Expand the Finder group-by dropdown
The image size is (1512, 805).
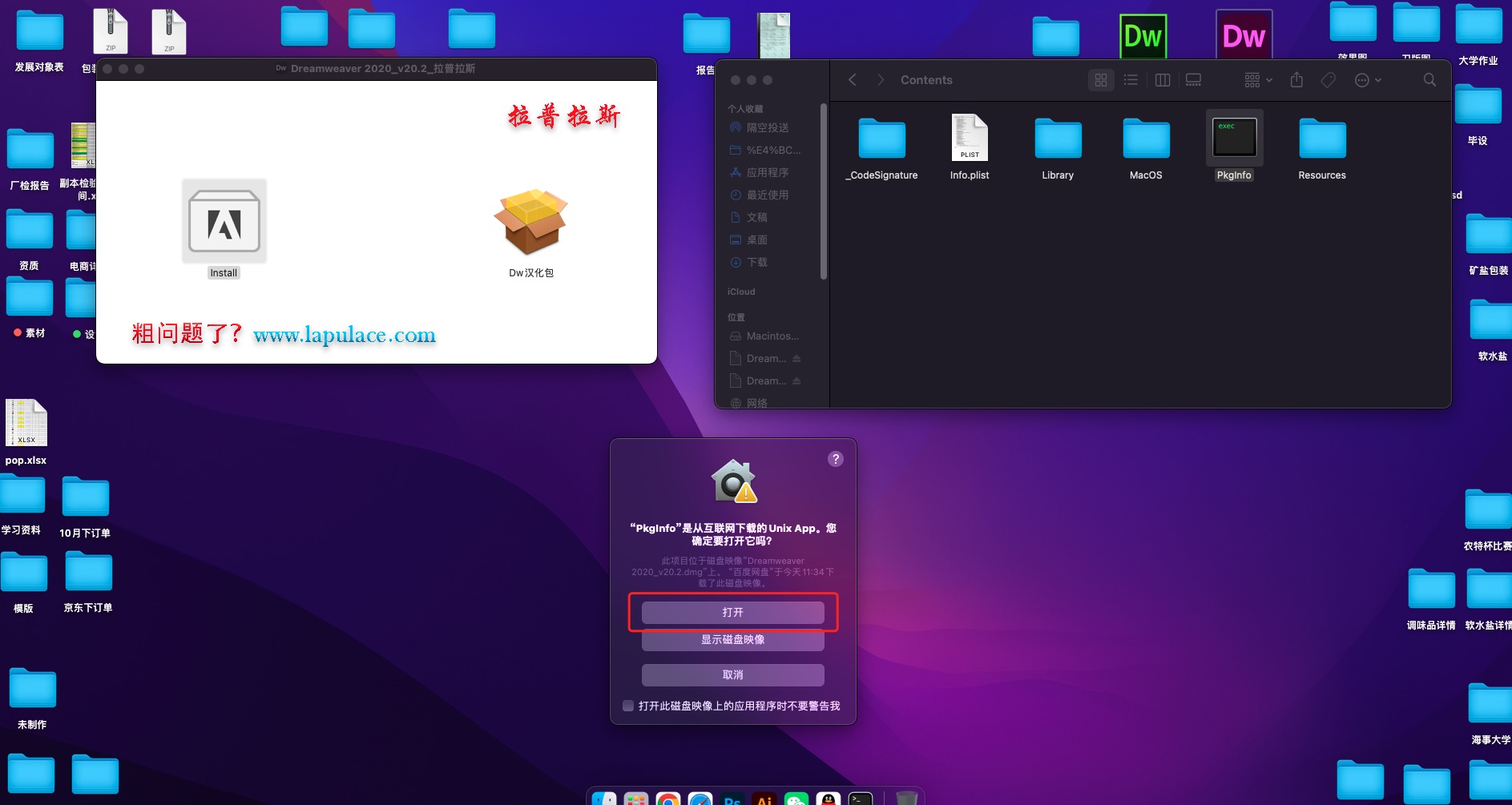pyautogui.click(x=1258, y=80)
